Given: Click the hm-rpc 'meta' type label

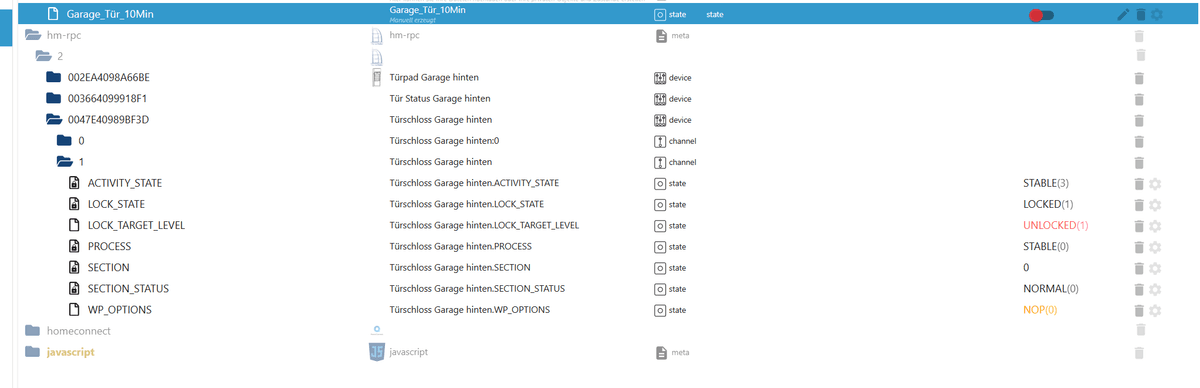Looking at the screenshot, I should [680, 36].
